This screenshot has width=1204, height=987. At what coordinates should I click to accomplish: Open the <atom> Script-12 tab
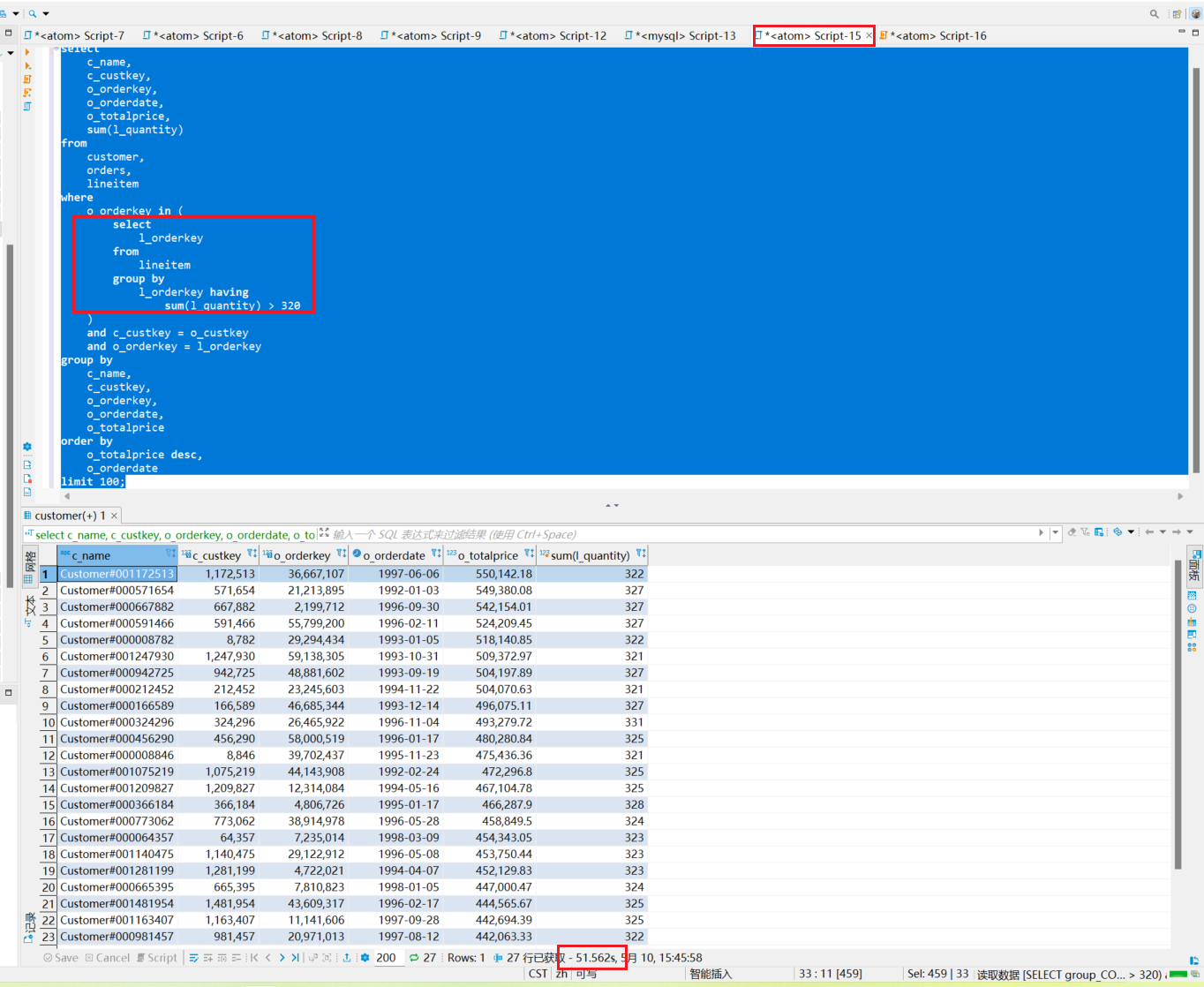click(x=553, y=35)
